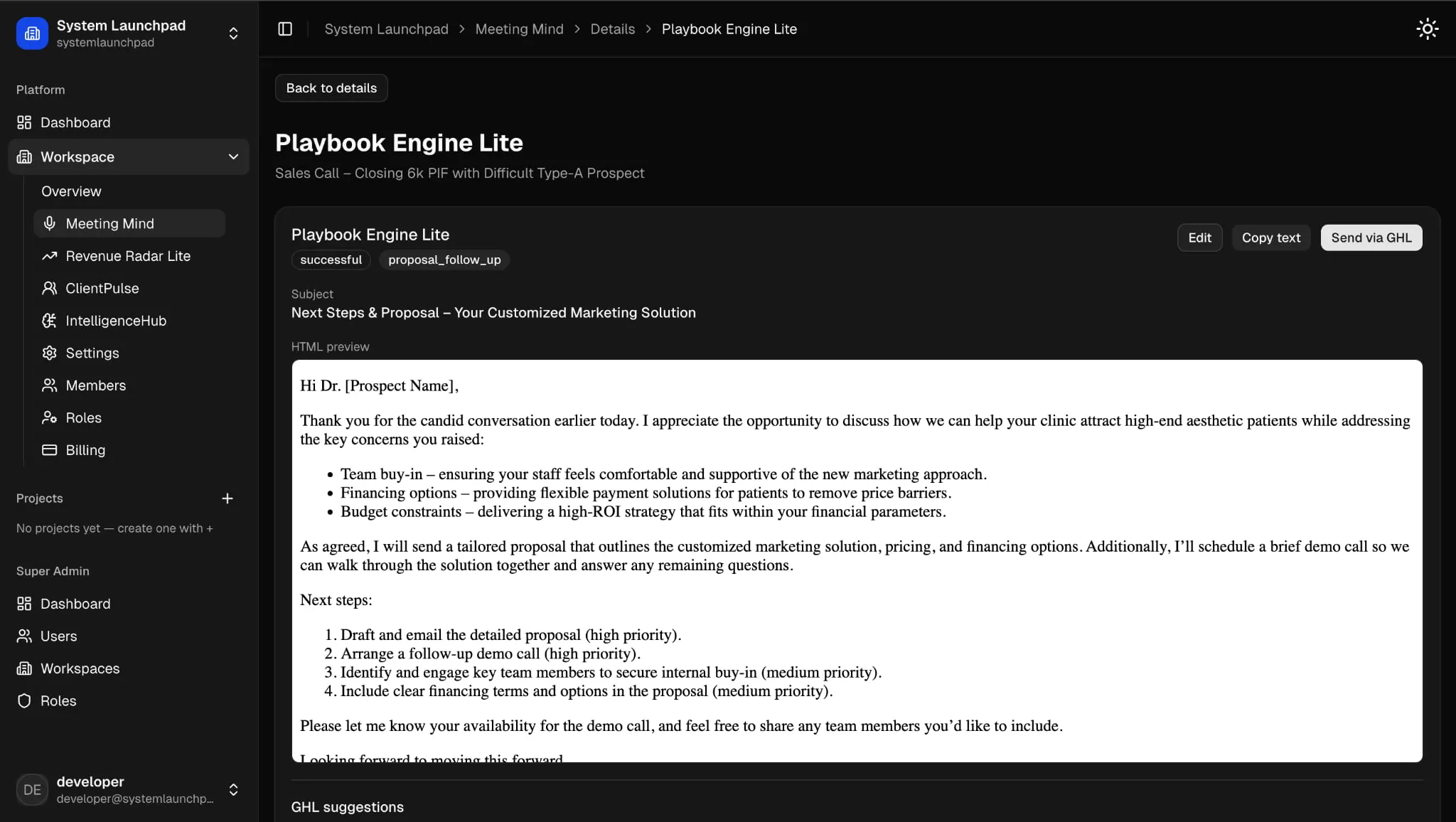Click the Users people icon
This screenshot has width=1456, height=822.
(24, 636)
